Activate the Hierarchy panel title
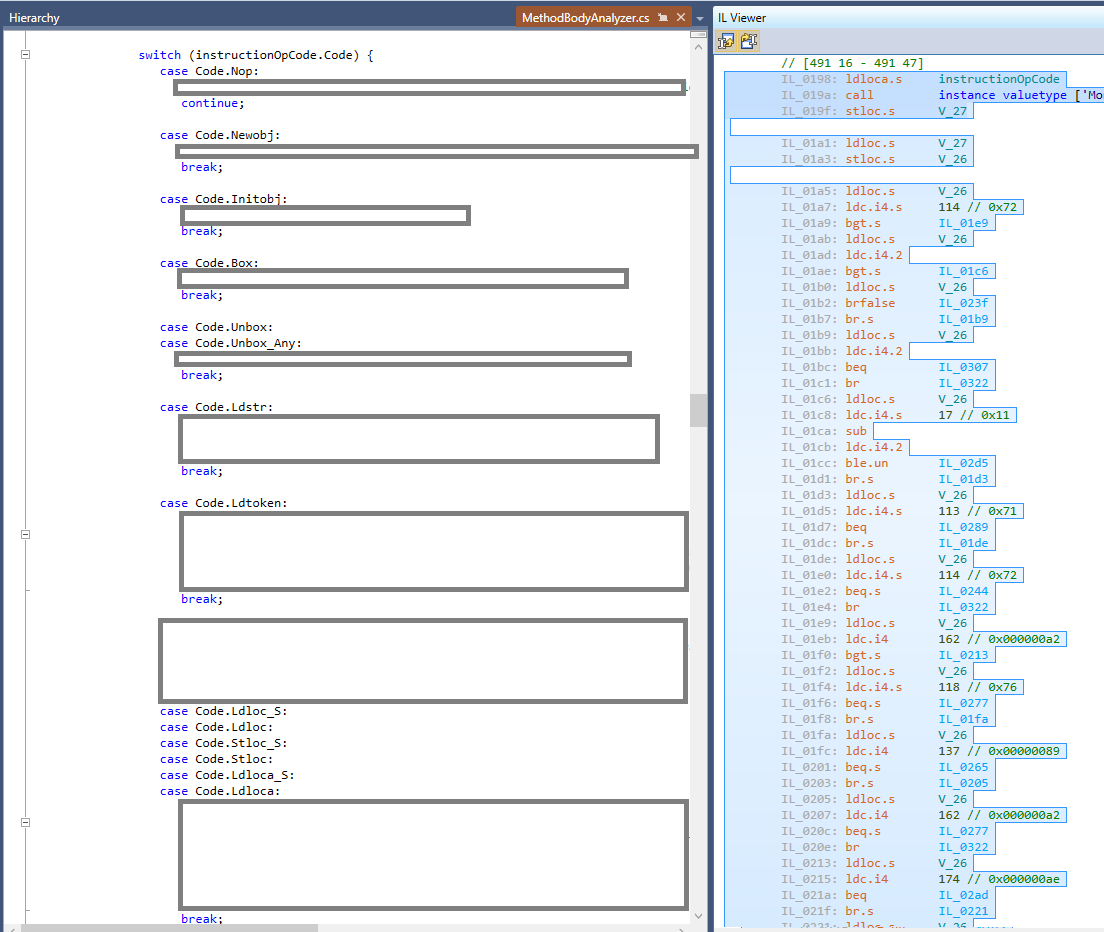1104x932 pixels. (34, 18)
